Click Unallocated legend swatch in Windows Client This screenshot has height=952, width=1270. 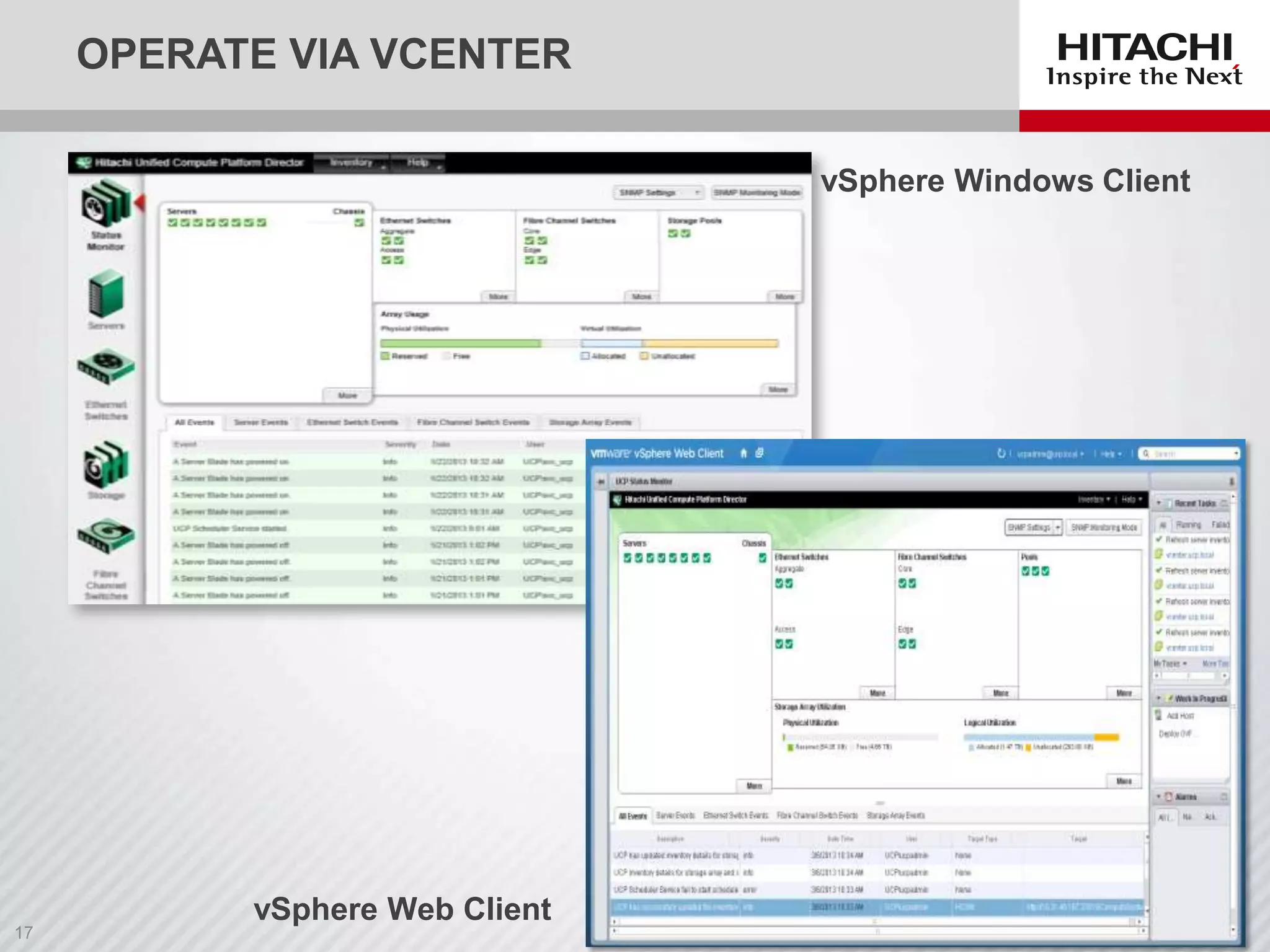point(644,356)
